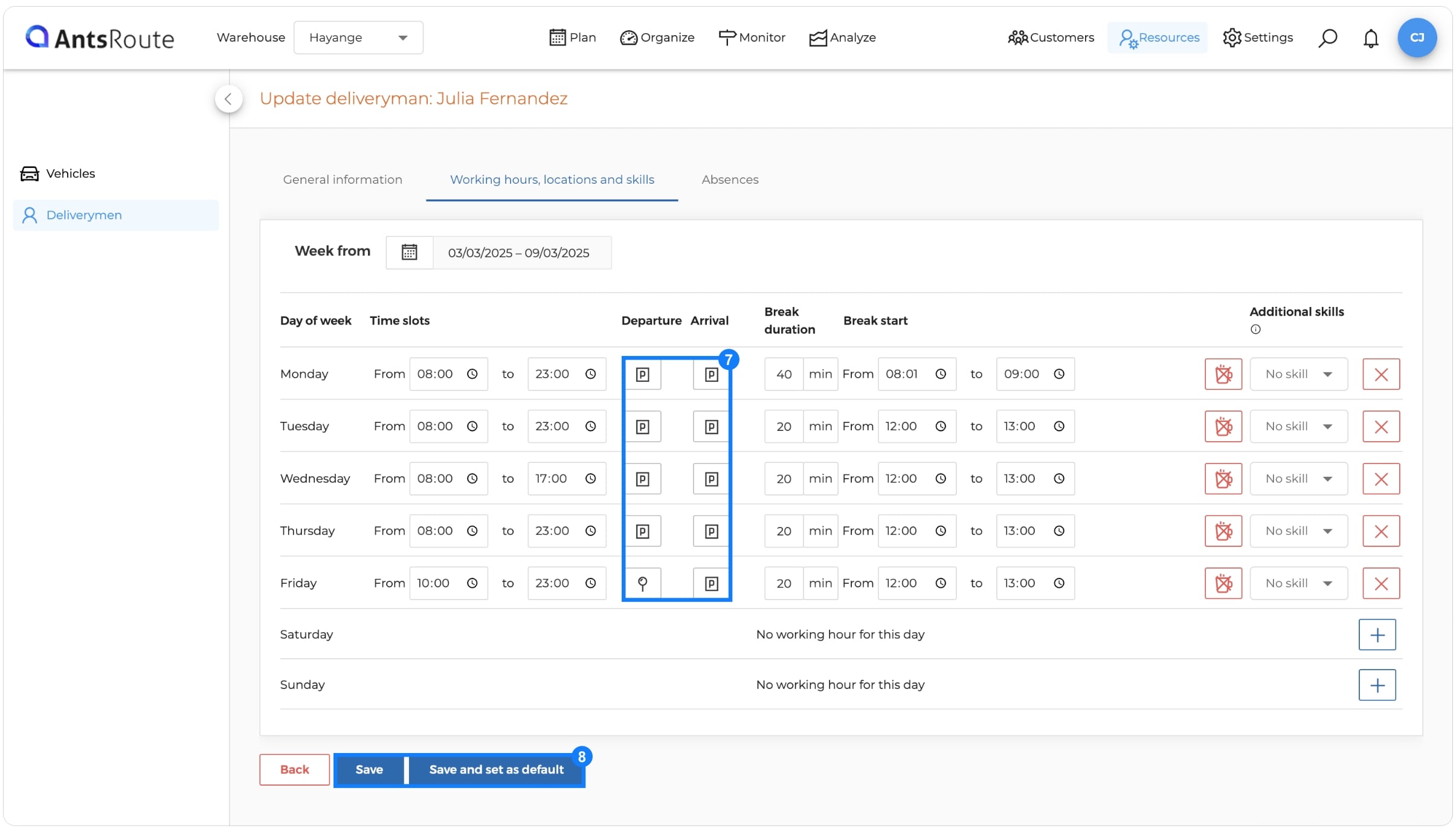Change Friday departure pin icon
1456x831 pixels.
pyautogui.click(x=643, y=583)
